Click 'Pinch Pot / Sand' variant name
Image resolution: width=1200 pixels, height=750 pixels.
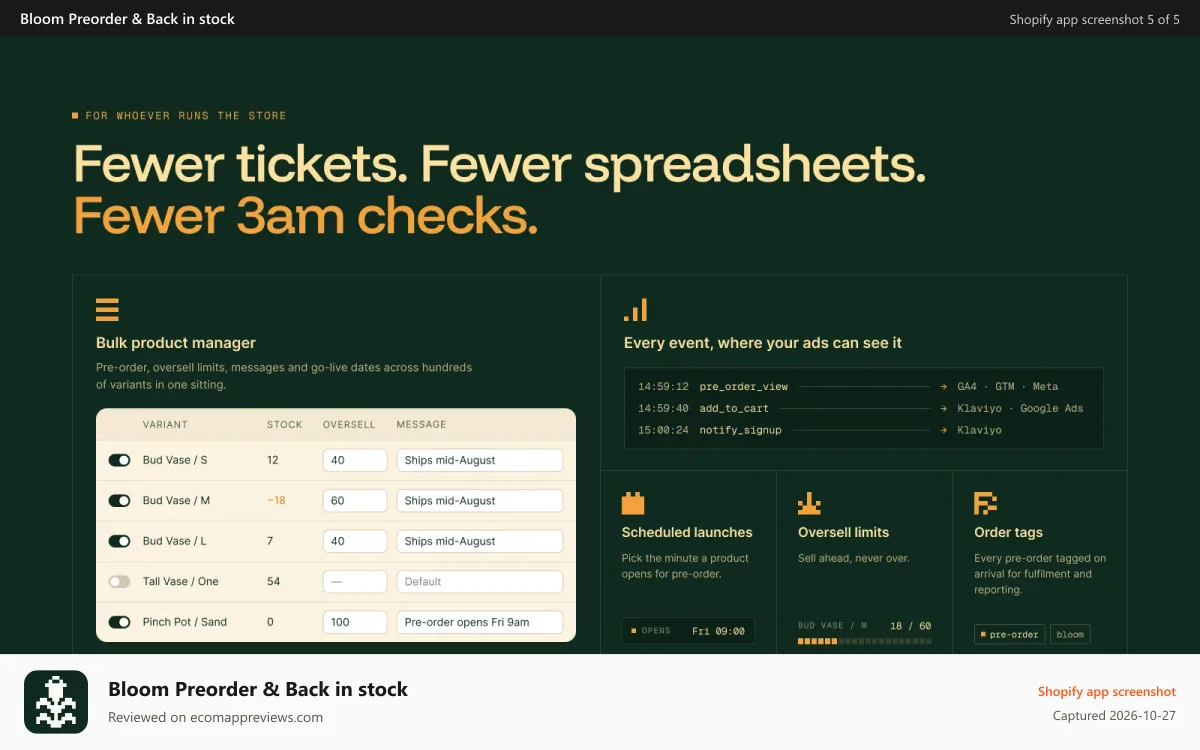(185, 622)
